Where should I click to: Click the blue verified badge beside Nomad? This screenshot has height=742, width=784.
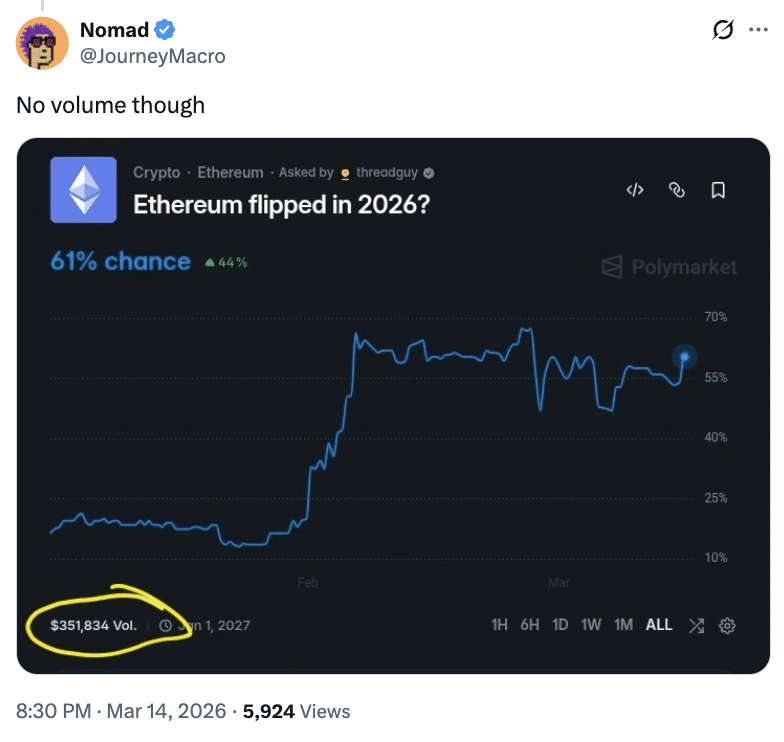[x=165, y=31]
